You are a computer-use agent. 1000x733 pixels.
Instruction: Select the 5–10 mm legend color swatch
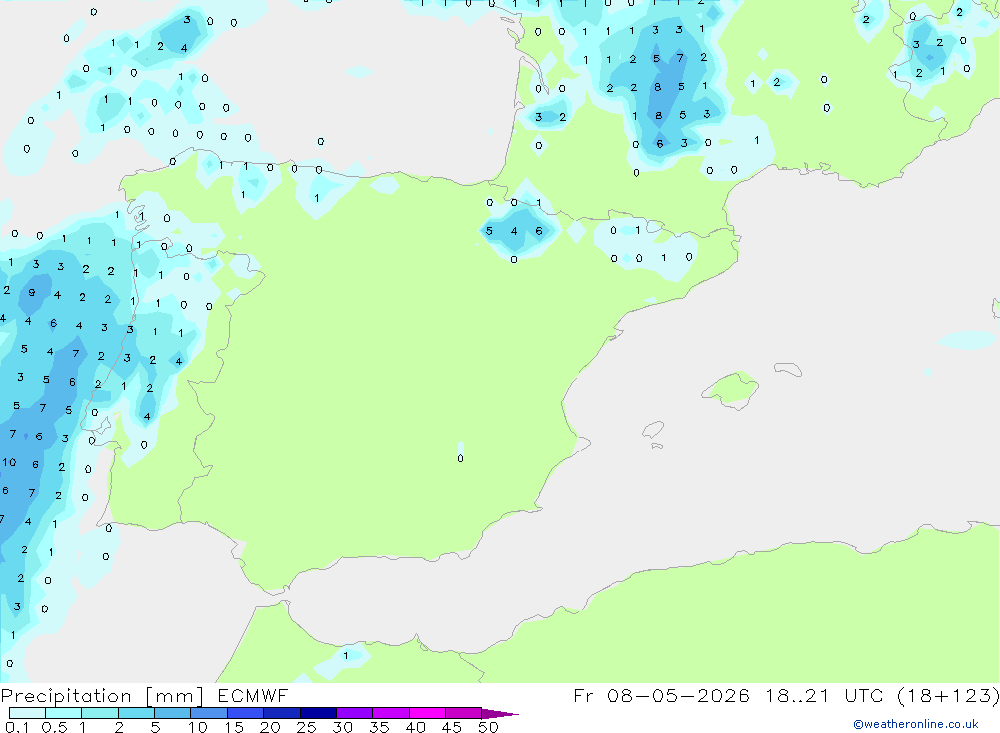[172, 713]
